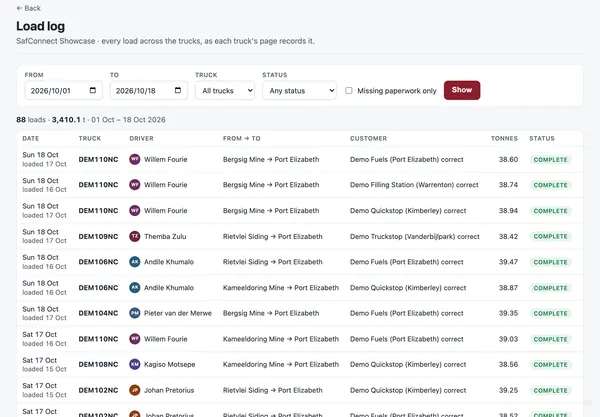Click the Load log heading
The height and width of the screenshot is (417, 600).
(41, 26)
